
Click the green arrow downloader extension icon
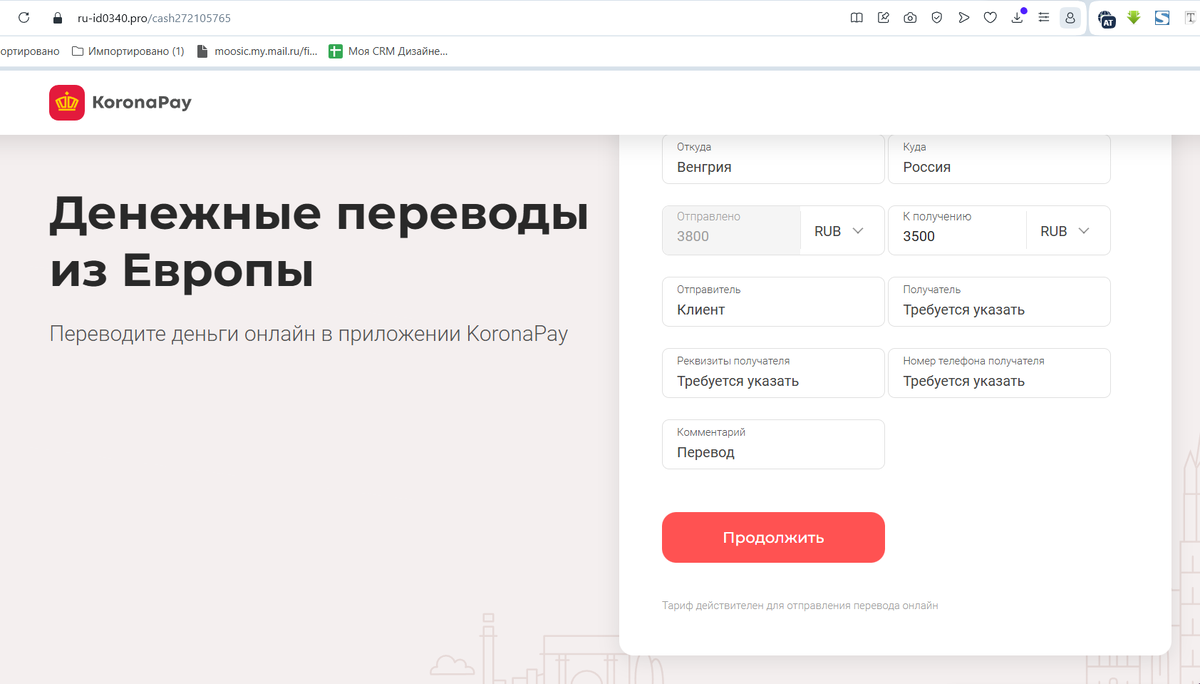tap(1133, 18)
